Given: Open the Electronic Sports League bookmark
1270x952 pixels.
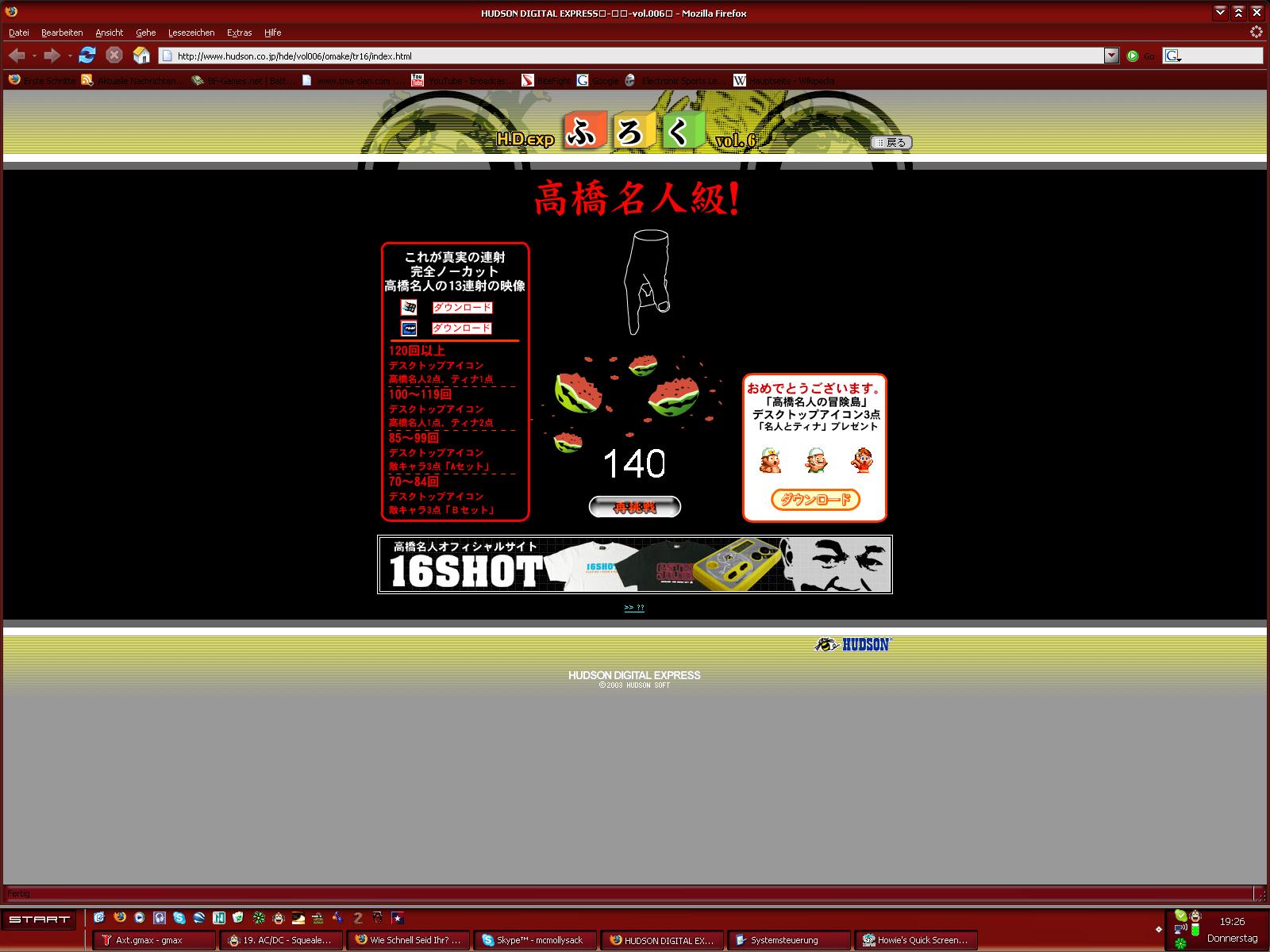Looking at the screenshot, I should [675, 80].
